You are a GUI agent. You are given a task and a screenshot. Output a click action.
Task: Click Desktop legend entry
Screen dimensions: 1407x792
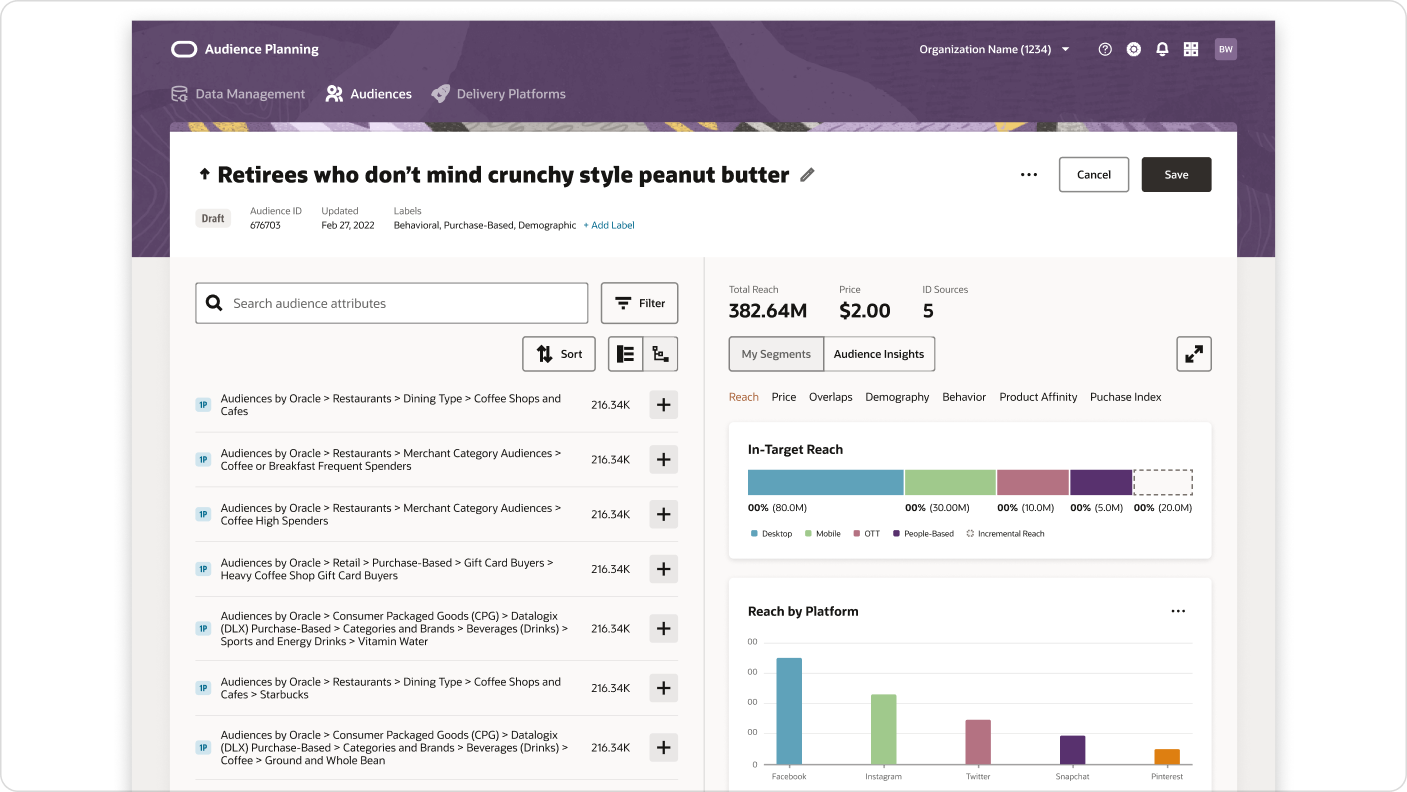pos(771,534)
